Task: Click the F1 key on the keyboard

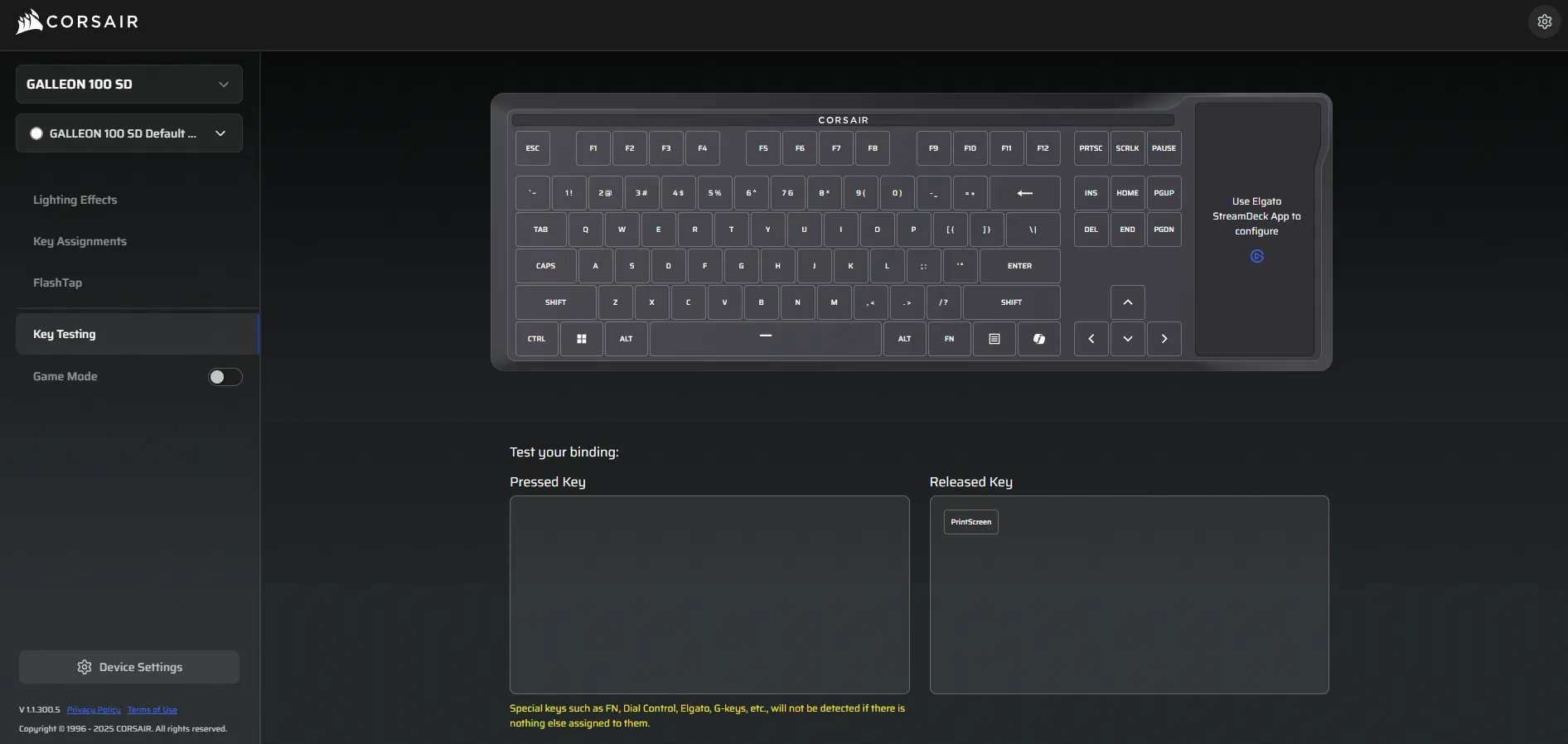Action: 593,148
